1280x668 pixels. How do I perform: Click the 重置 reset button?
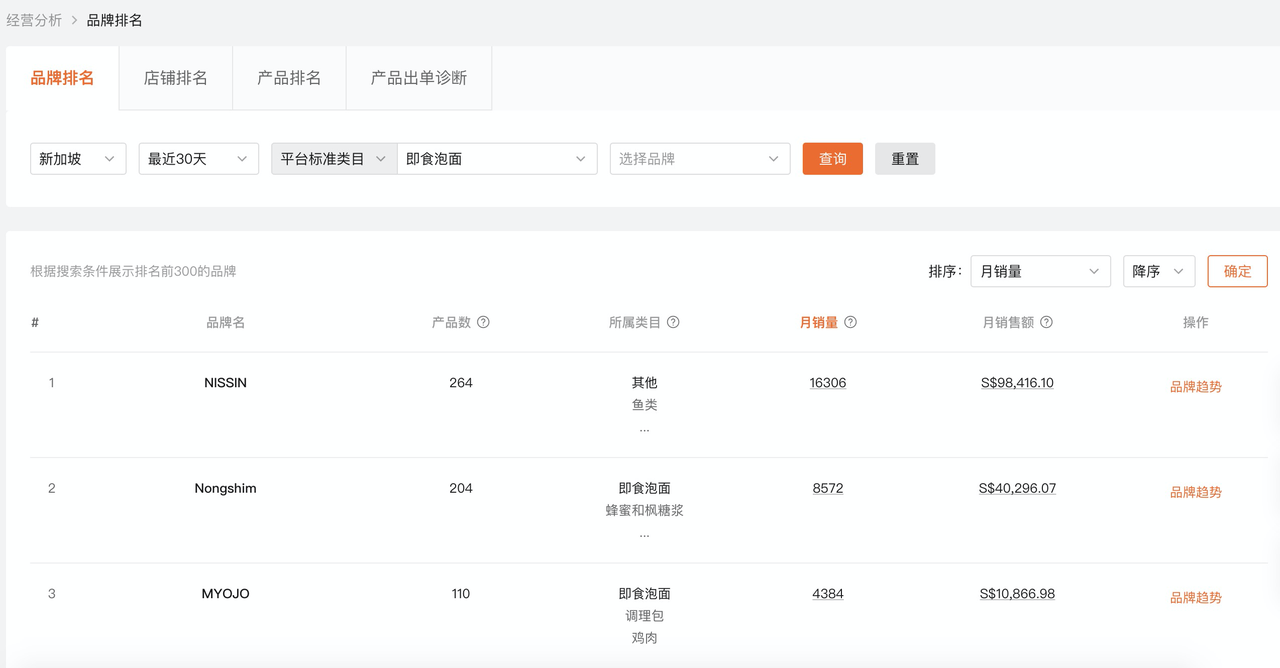(905, 159)
